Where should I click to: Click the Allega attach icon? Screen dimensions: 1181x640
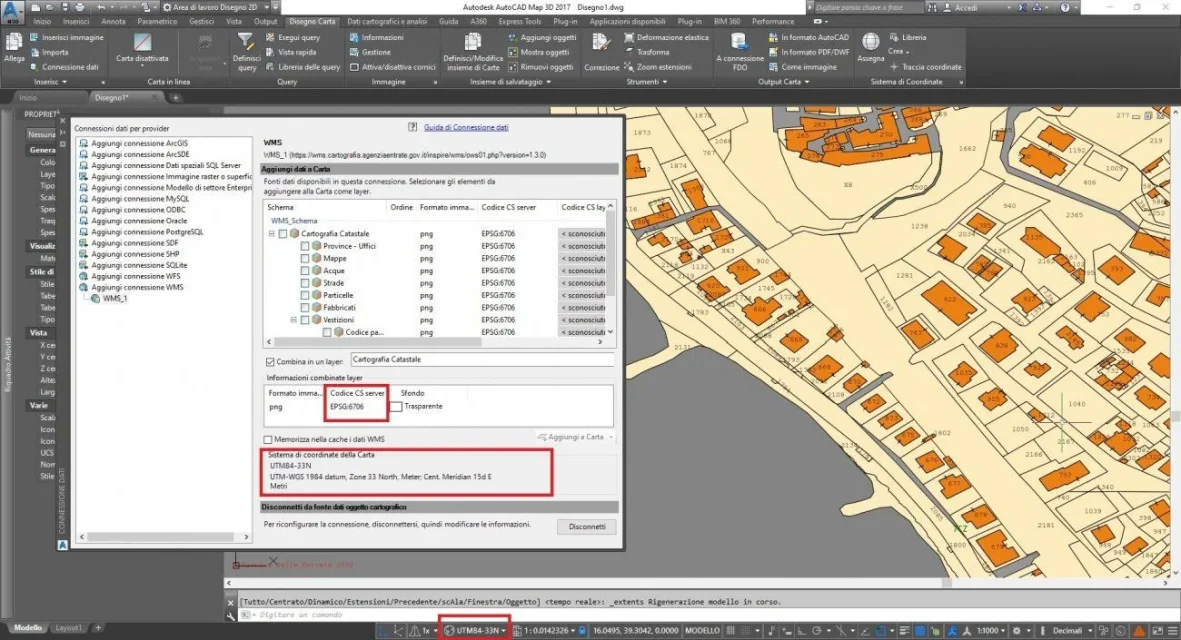[14, 49]
